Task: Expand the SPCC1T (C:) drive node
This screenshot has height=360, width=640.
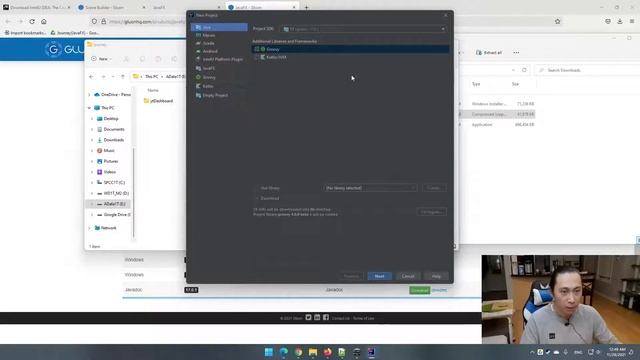Action: pyautogui.click(x=92, y=182)
